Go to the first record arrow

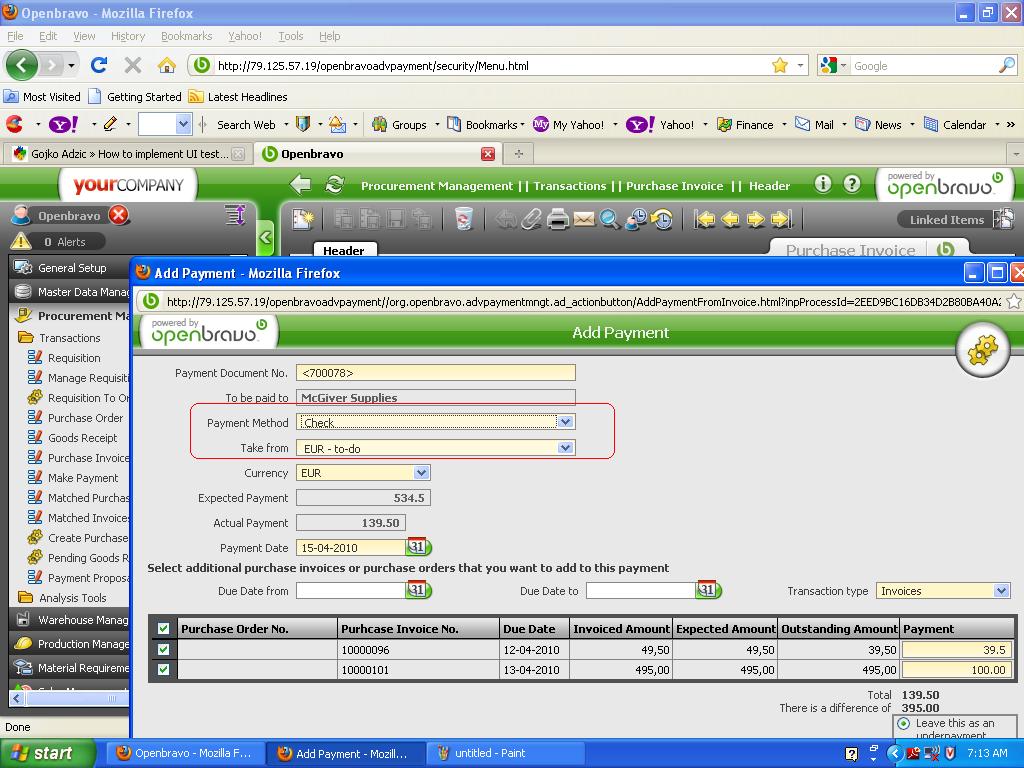pos(704,219)
